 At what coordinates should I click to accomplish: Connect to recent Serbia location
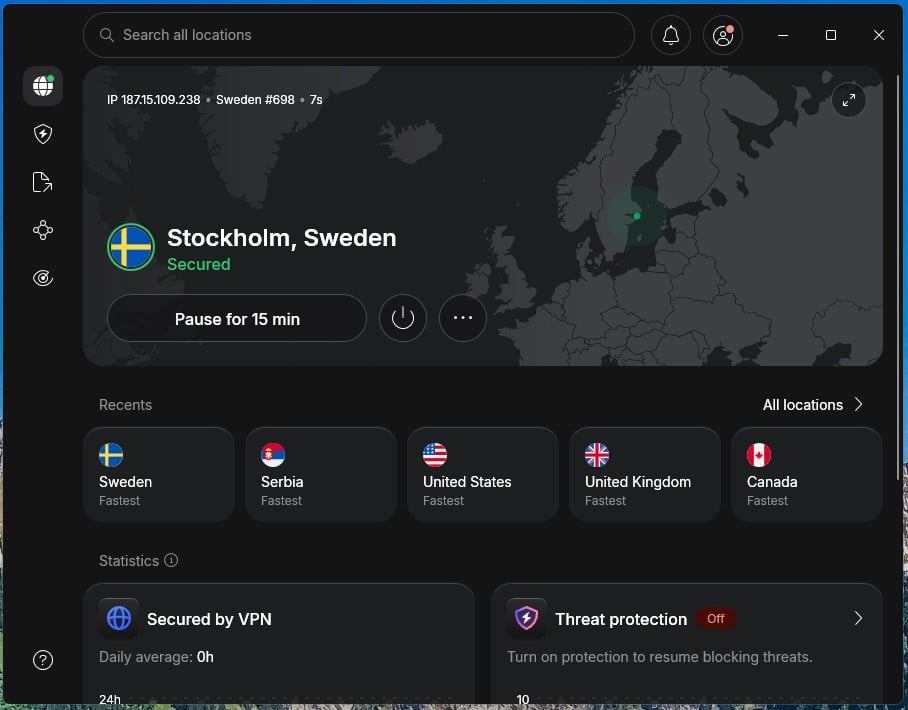point(321,474)
